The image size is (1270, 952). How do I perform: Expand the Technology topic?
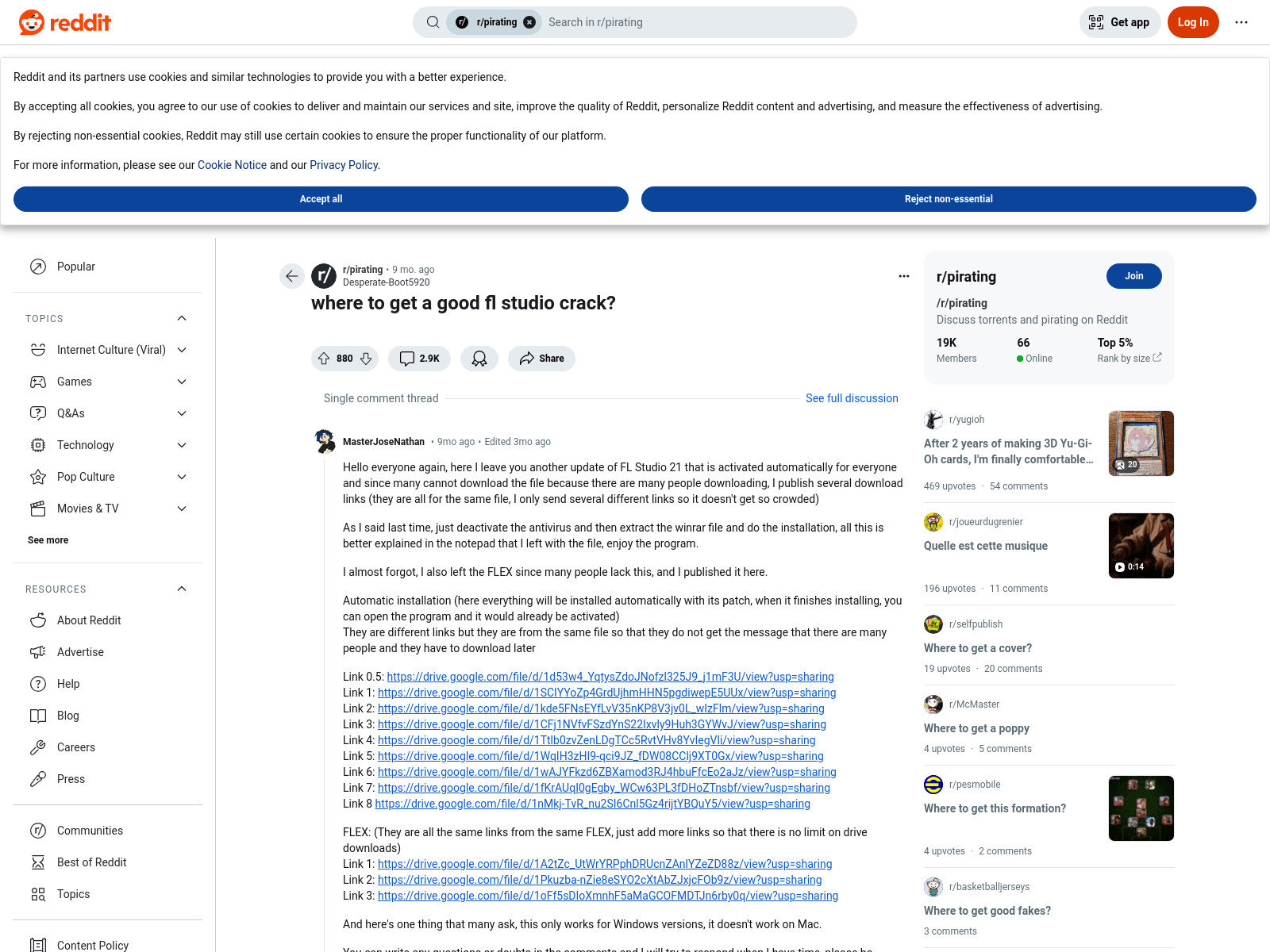182,445
